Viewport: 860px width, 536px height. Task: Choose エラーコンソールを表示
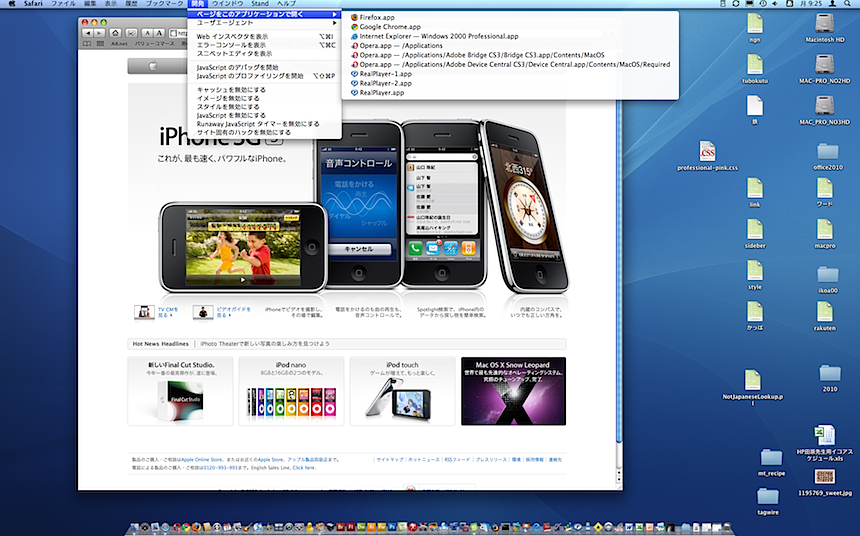click(x=264, y=45)
